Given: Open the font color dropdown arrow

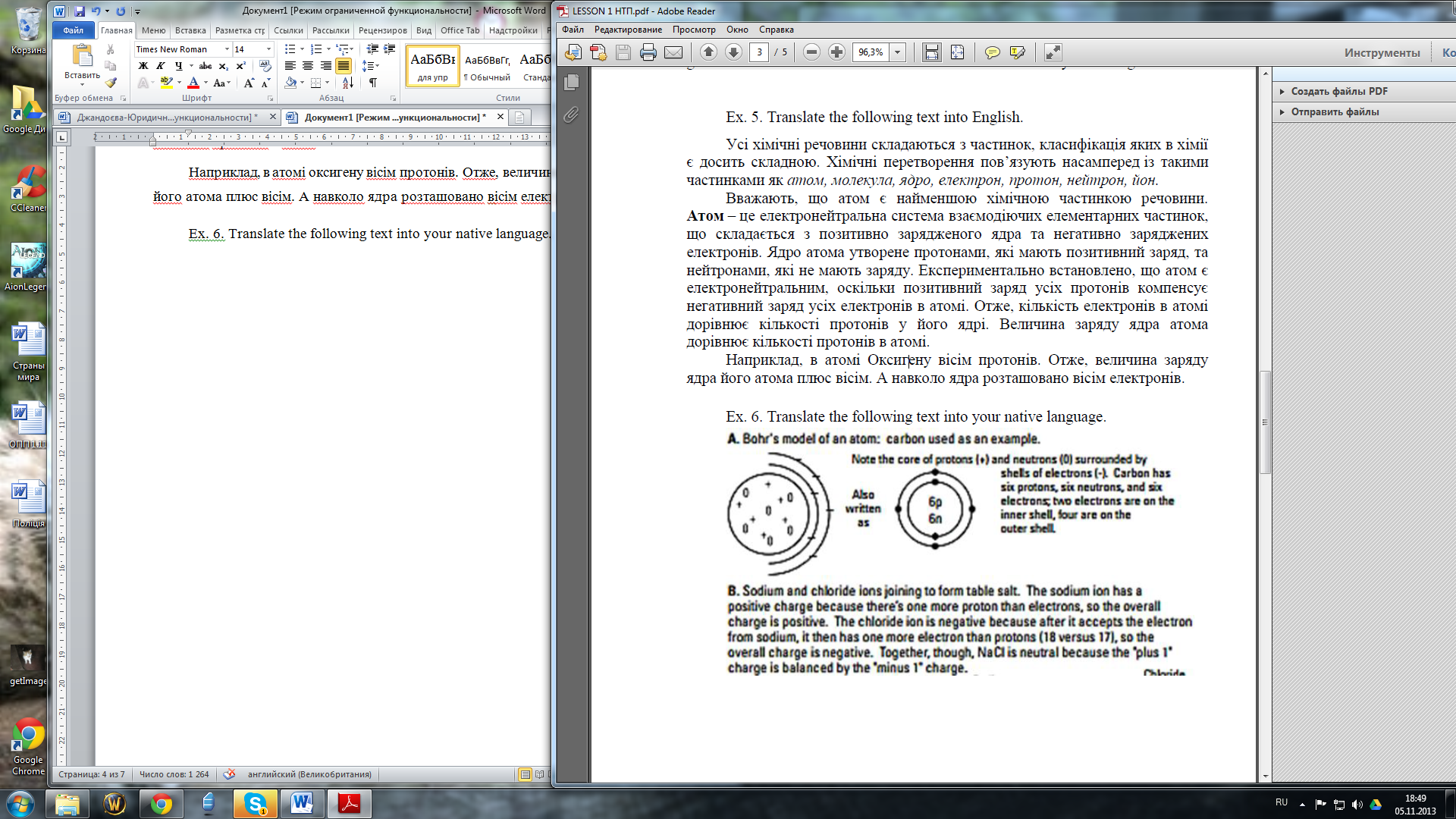Looking at the screenshot, I should click(206, 83).
